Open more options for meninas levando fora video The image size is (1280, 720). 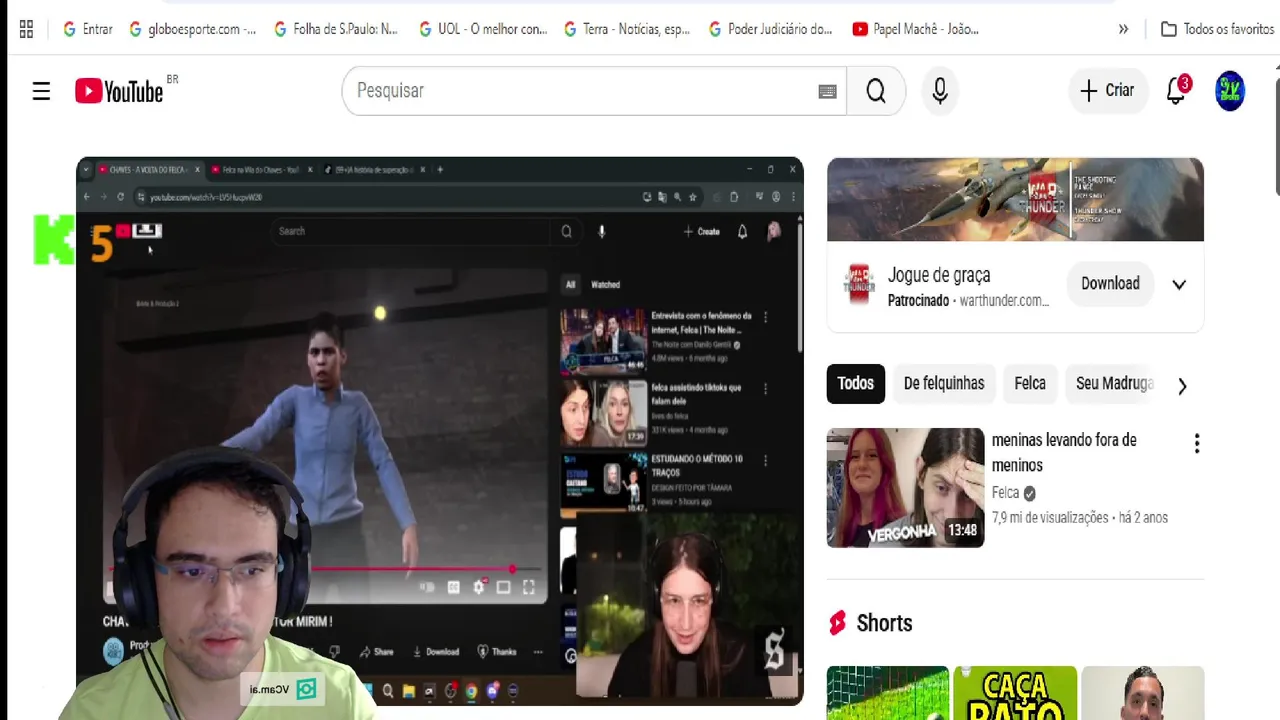point(1196,444)
